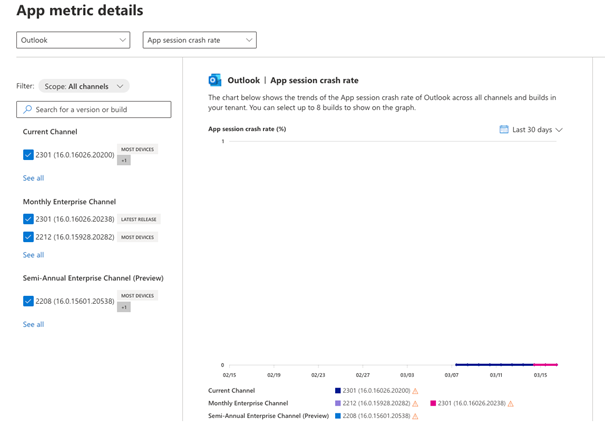Toggle Semi-Annual 2208 (16.0.15601.20538) checkbox

[28, 301]
